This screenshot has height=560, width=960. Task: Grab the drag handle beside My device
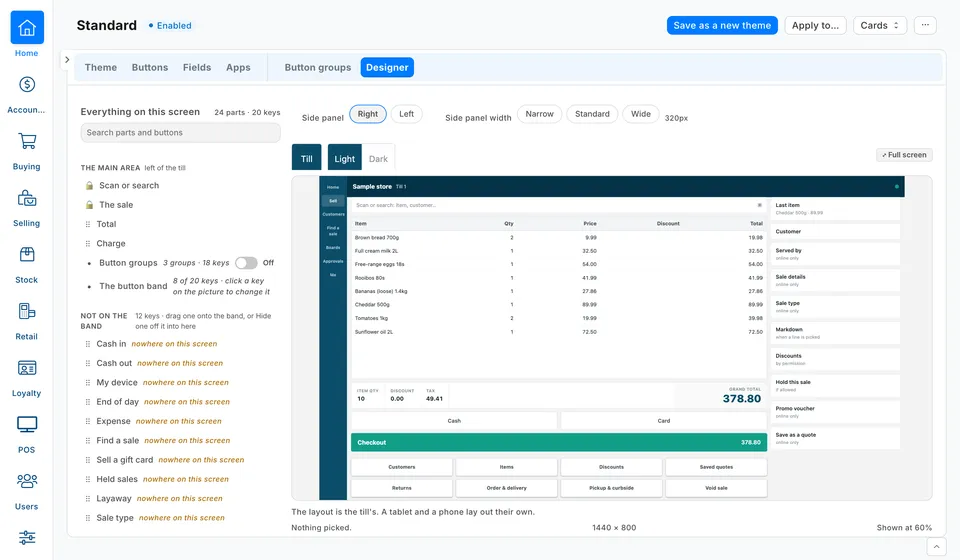pos(88,383)
